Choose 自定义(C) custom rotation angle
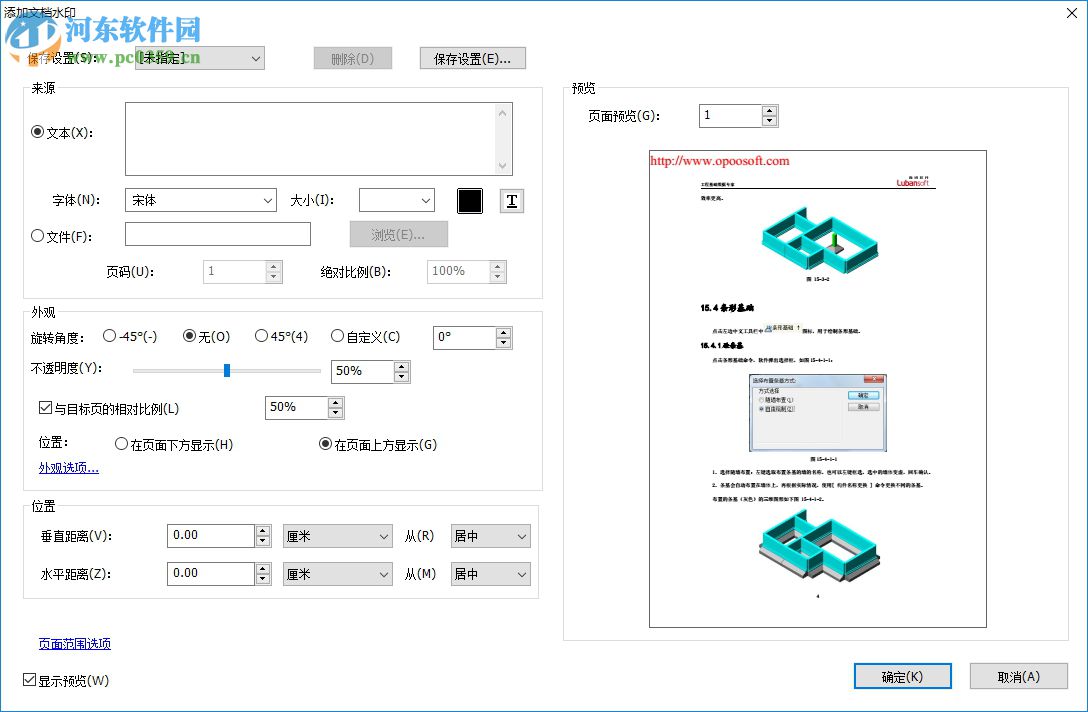Viewport: 1088px width, 712px height. pos(337,336)
